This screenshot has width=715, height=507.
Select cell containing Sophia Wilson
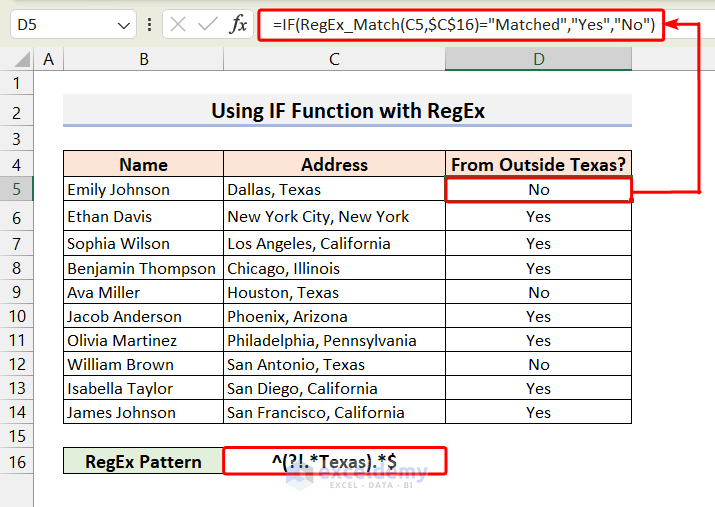144,243
